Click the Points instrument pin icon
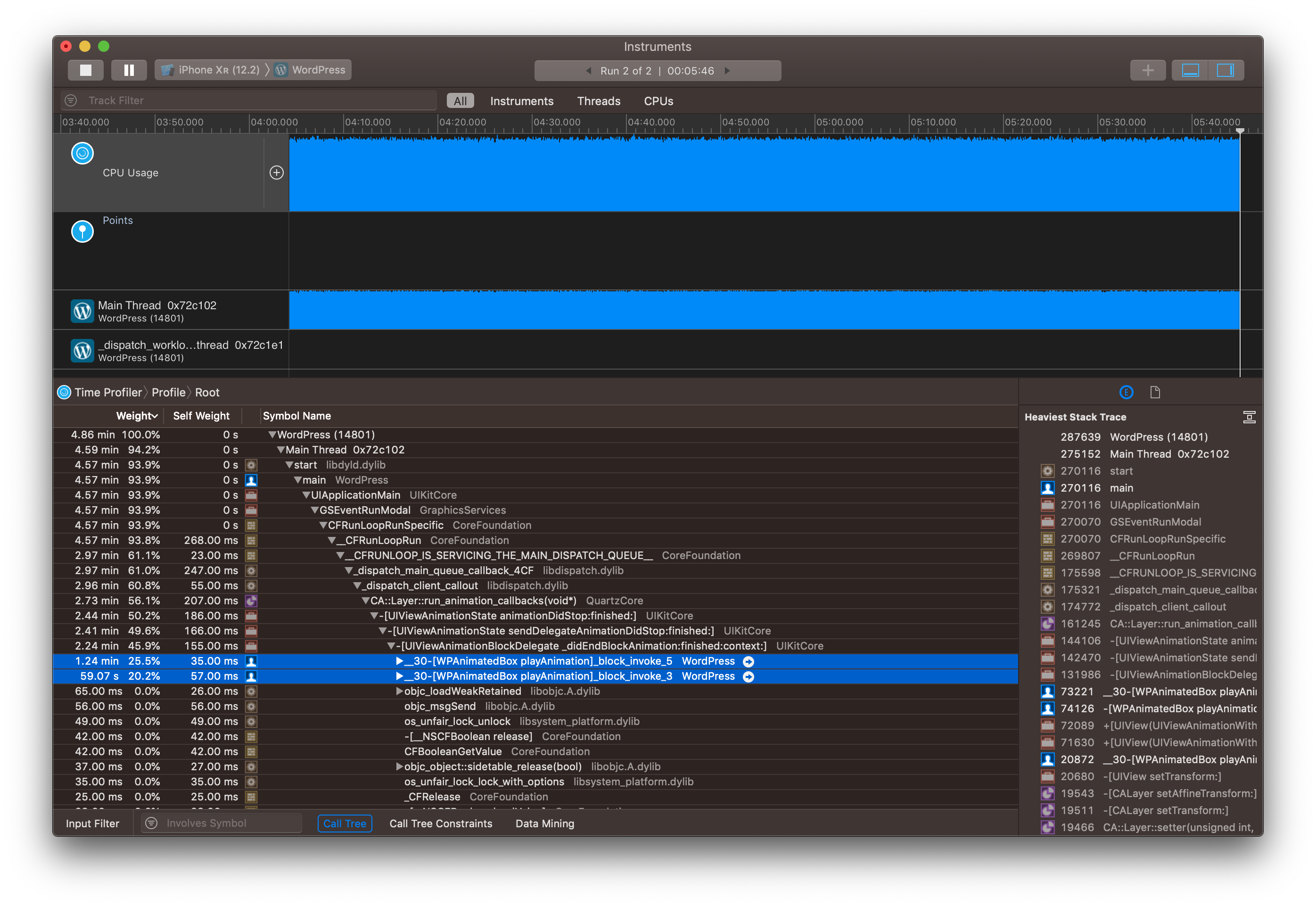The image size is (1316, 906). click(x=82, y=231)
